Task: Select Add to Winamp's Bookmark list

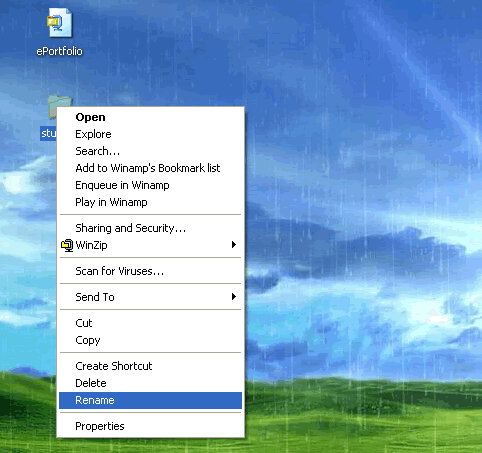Action: [x=150, y=168]
